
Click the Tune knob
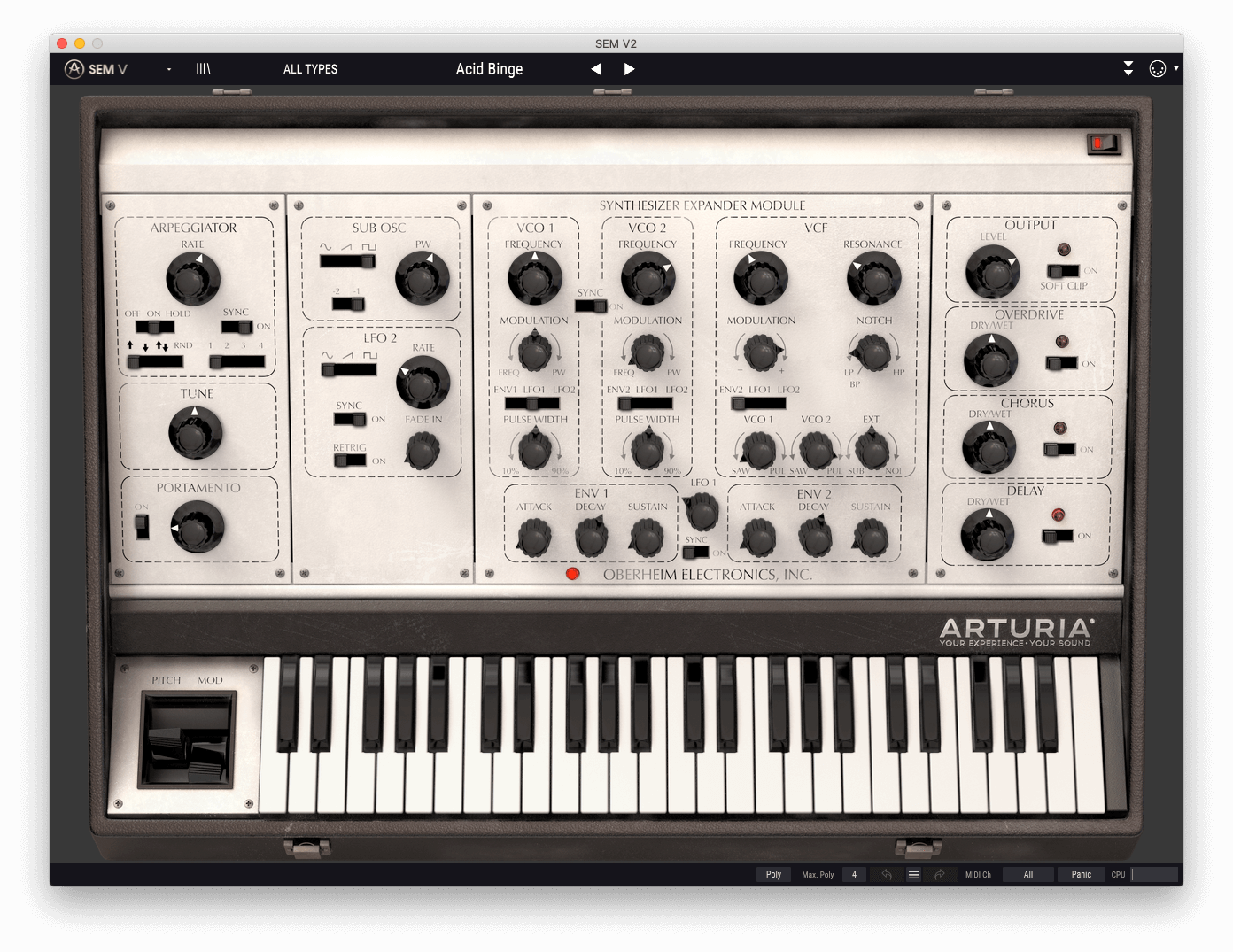point(194,433)
